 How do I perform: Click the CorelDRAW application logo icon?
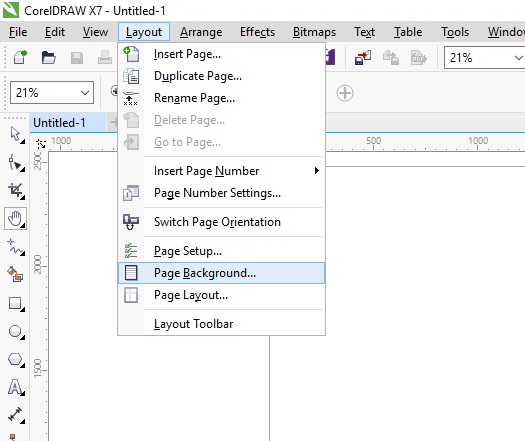click(x=11, y=10)
